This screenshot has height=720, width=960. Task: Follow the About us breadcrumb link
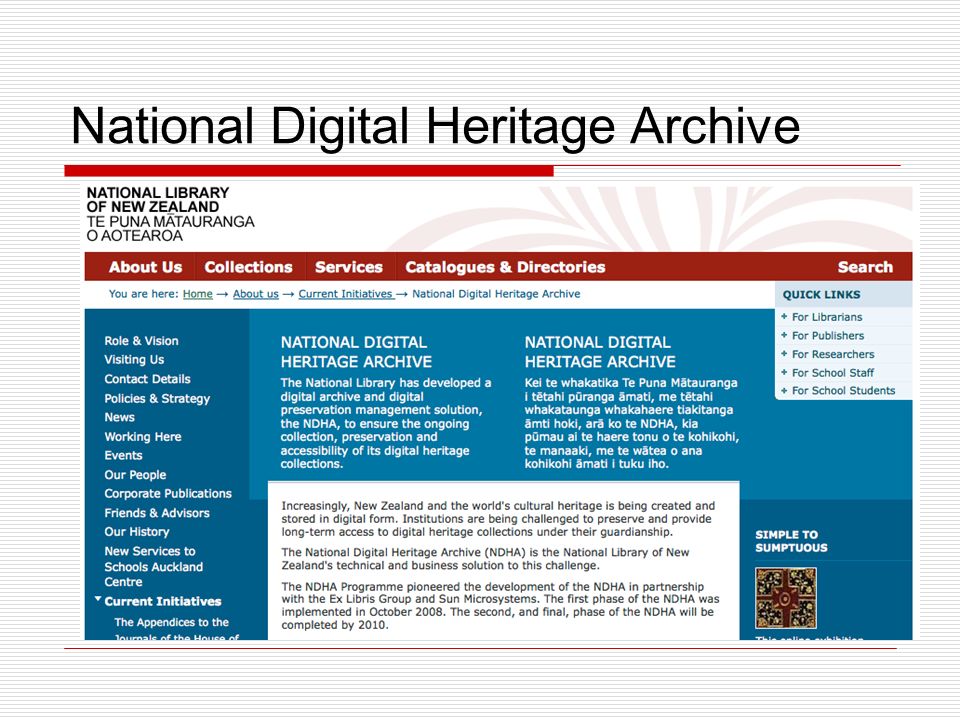[x=255, y=294]
